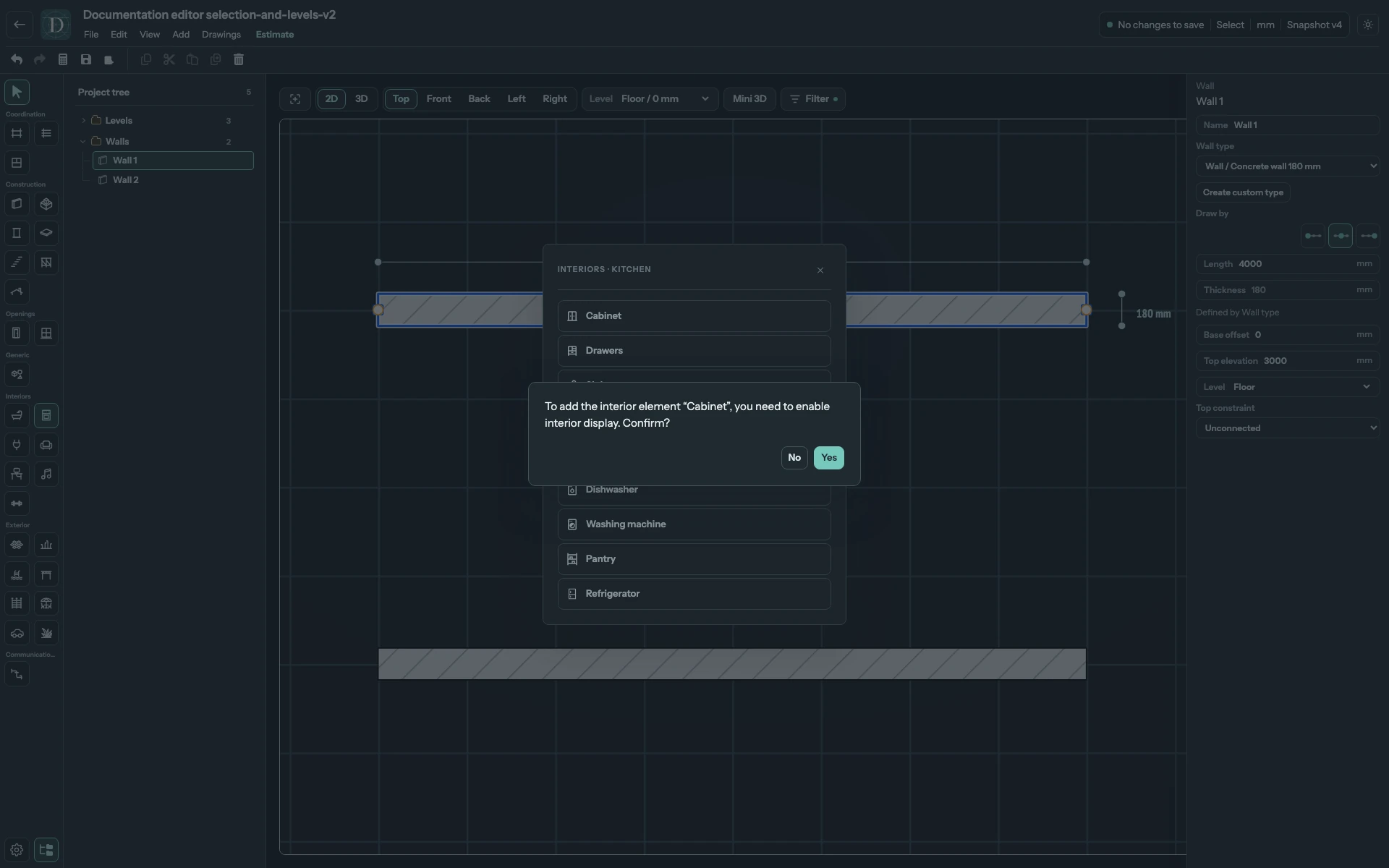Select the Top view
Screen dimensions: 1389x868
401,99
